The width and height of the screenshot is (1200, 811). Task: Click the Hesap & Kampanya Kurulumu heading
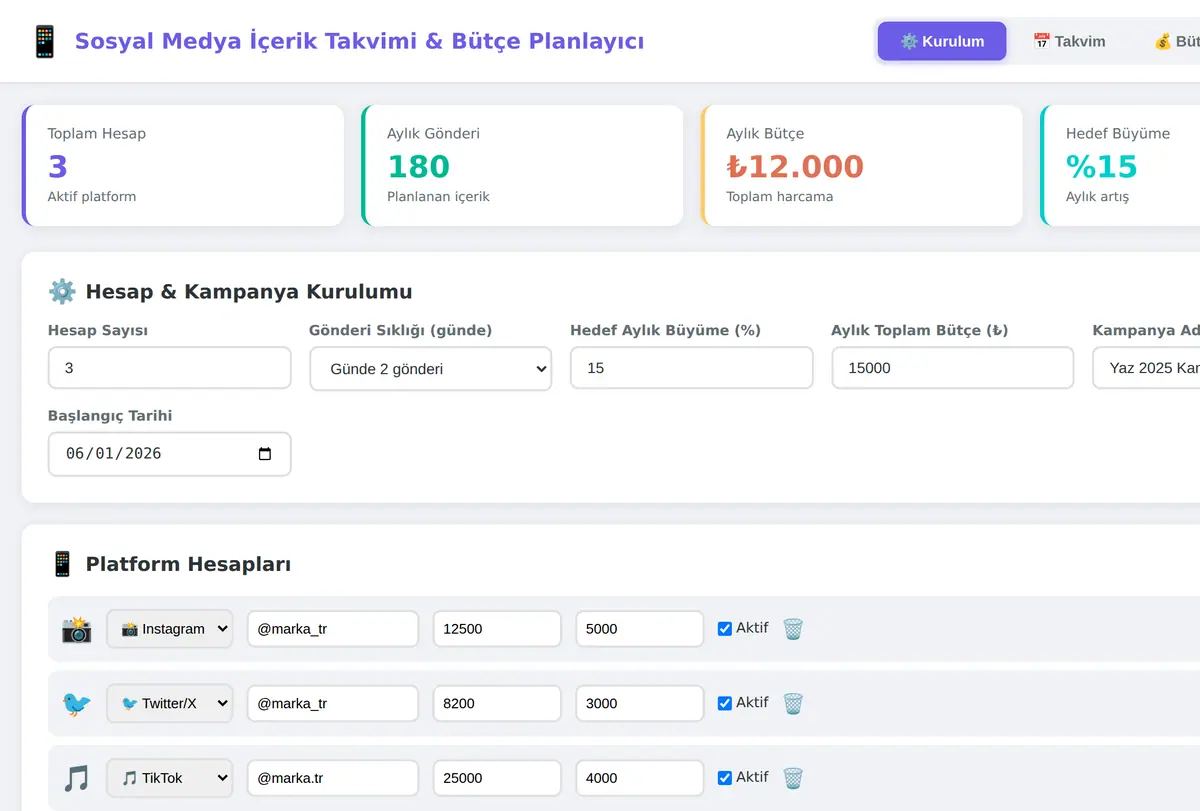pyautogui.click(x=249, y=292)
